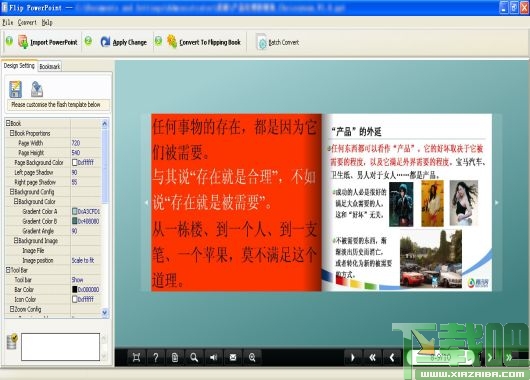
Task: Switch to the Bookmark tab
Action: tap(50, 67)
